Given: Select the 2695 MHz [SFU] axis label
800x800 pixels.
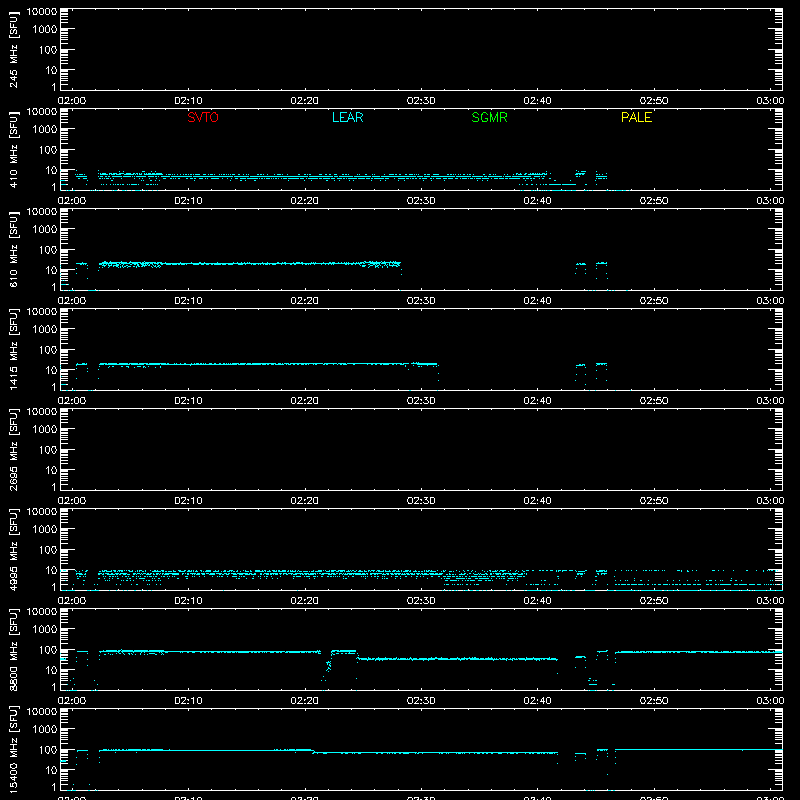Looking at the screenshot, I should point(14,449).
